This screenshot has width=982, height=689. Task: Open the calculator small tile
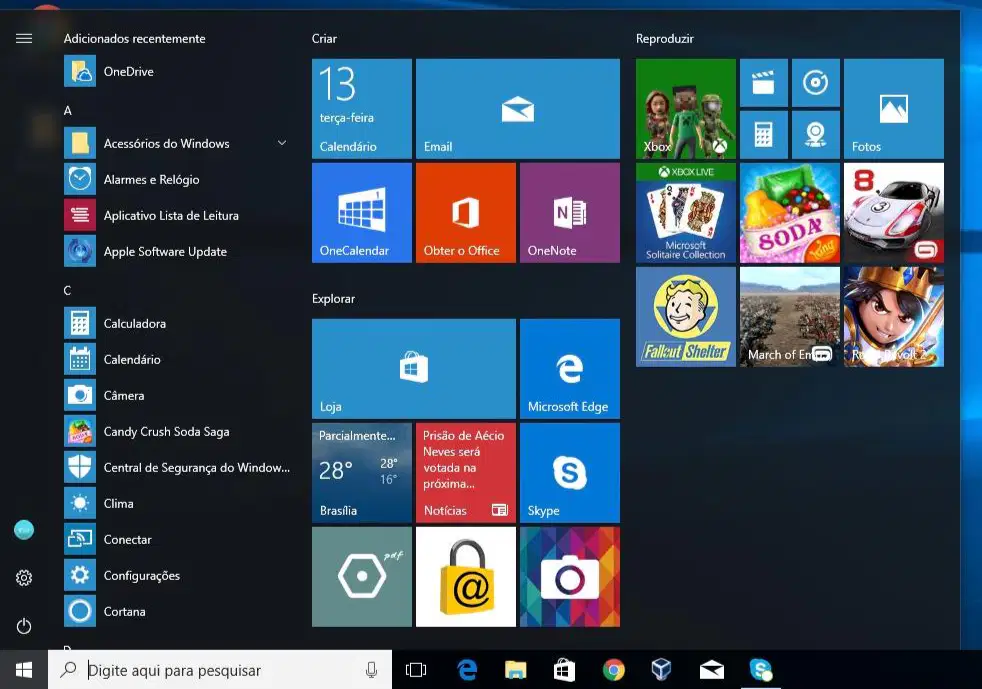763,135
